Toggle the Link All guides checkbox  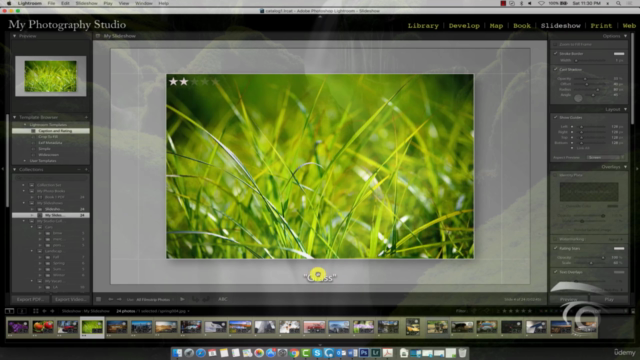pyautogui.click(x=572, y=148)
